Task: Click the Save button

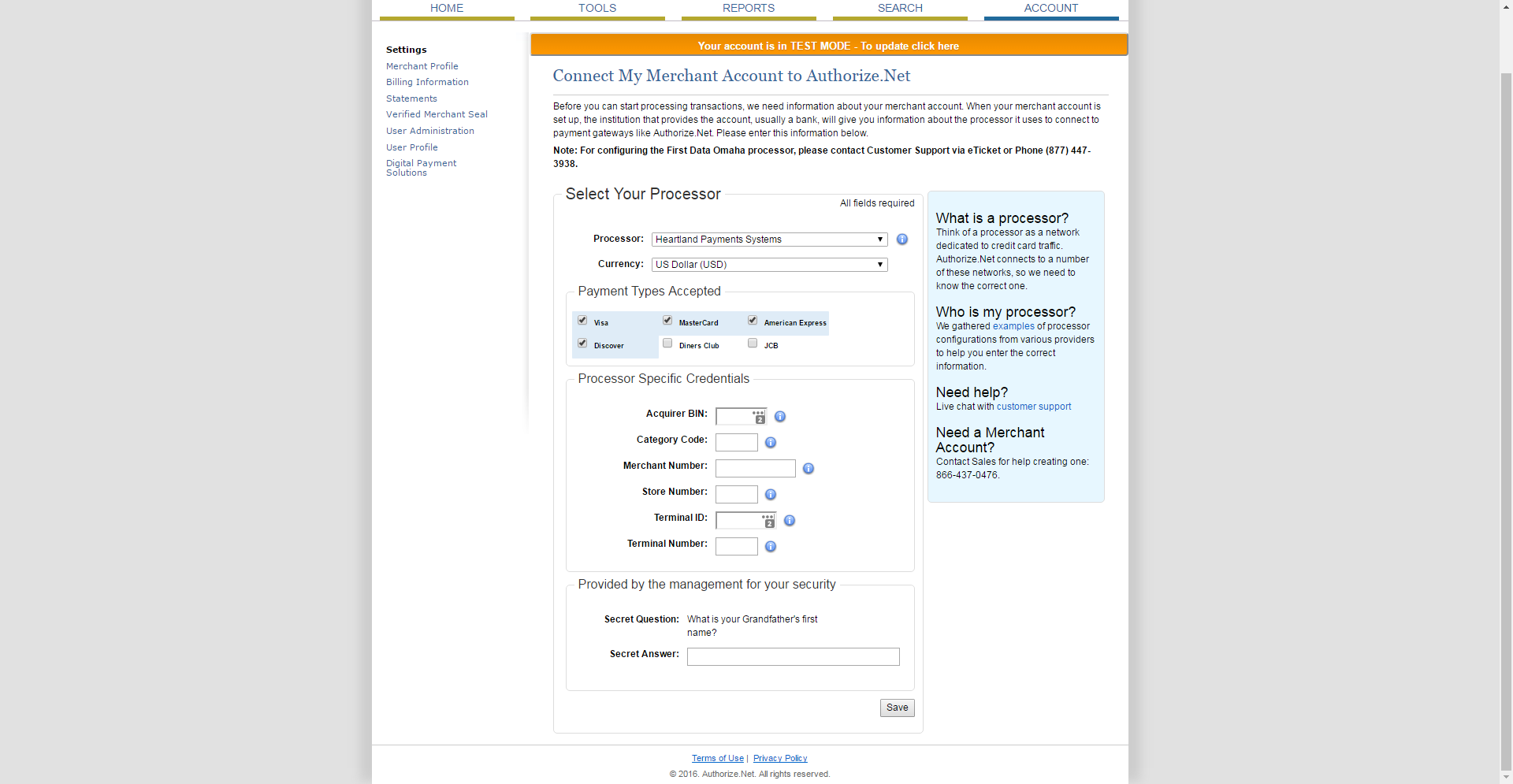Action: pyautogui.click(x=898, y=708)
